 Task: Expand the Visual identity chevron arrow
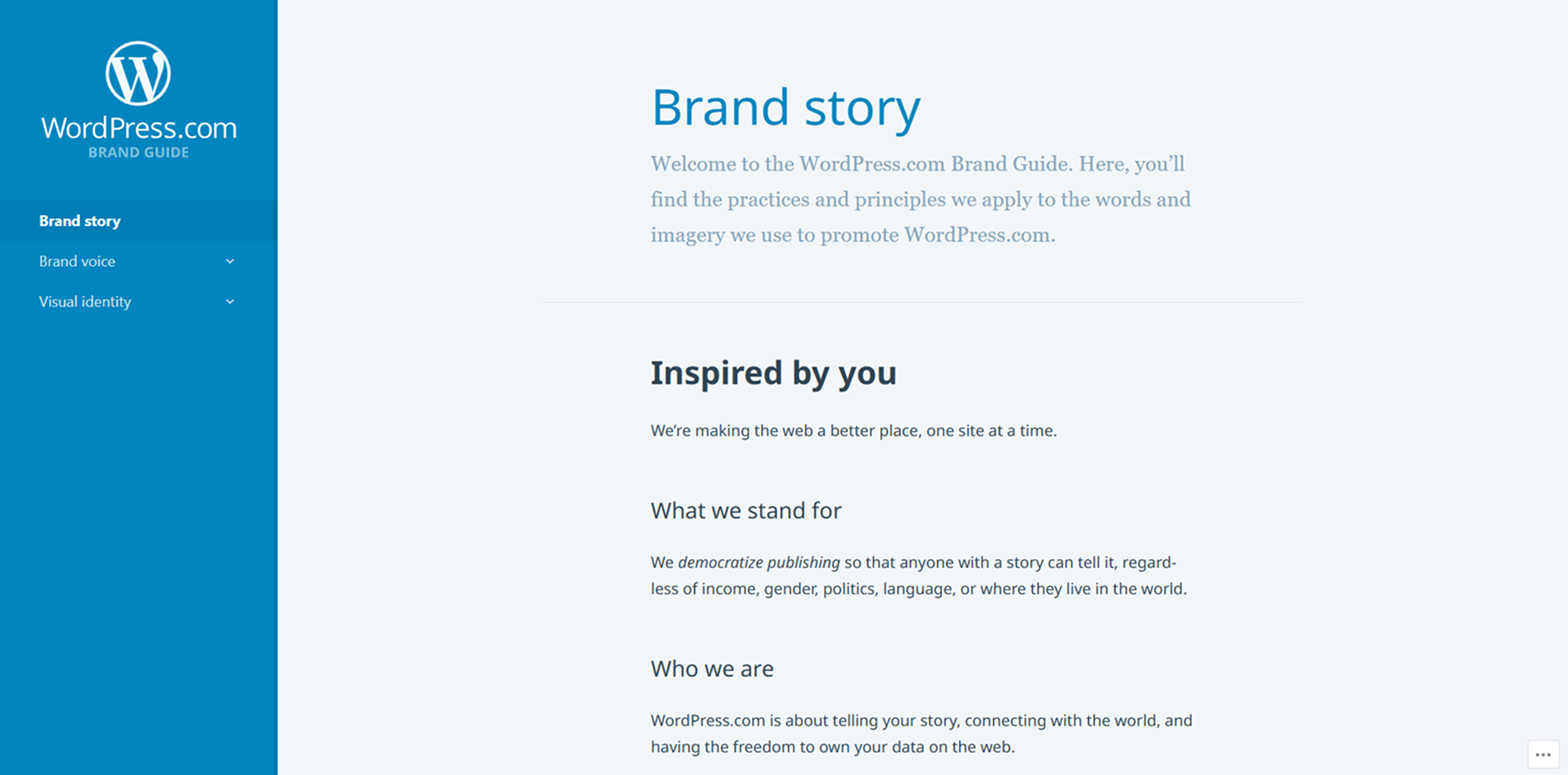pos(230,302)
